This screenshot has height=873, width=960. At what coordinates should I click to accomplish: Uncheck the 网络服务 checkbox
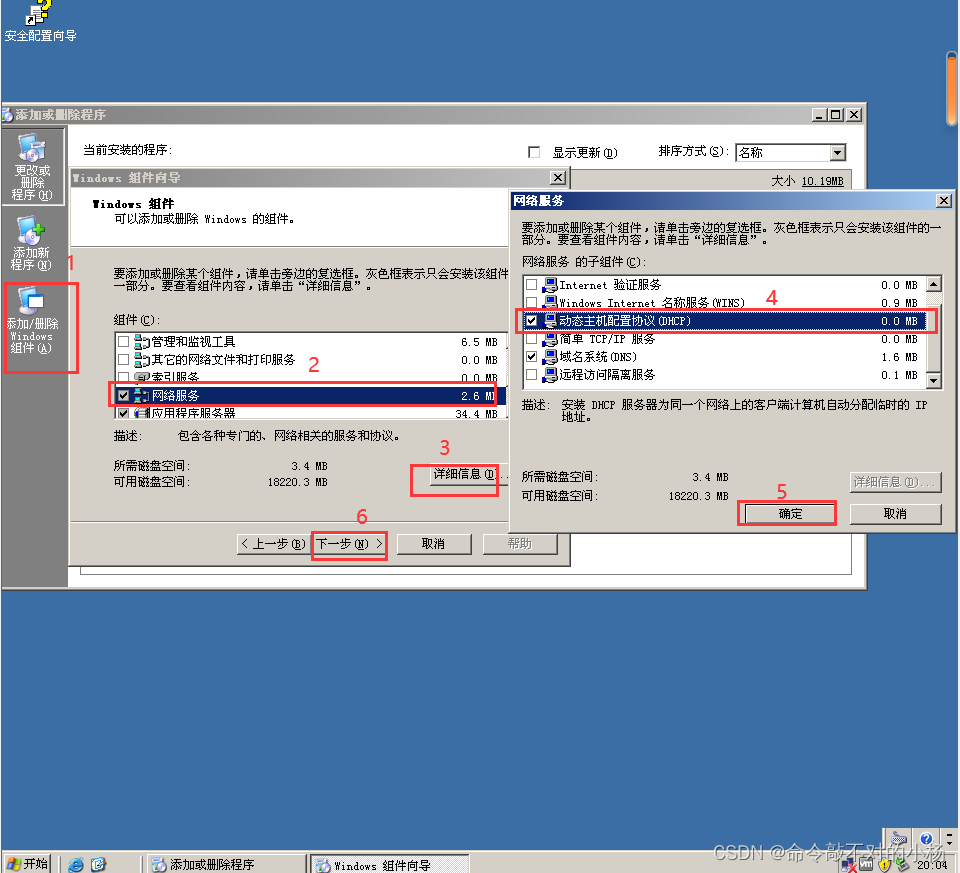click(123, 395)
